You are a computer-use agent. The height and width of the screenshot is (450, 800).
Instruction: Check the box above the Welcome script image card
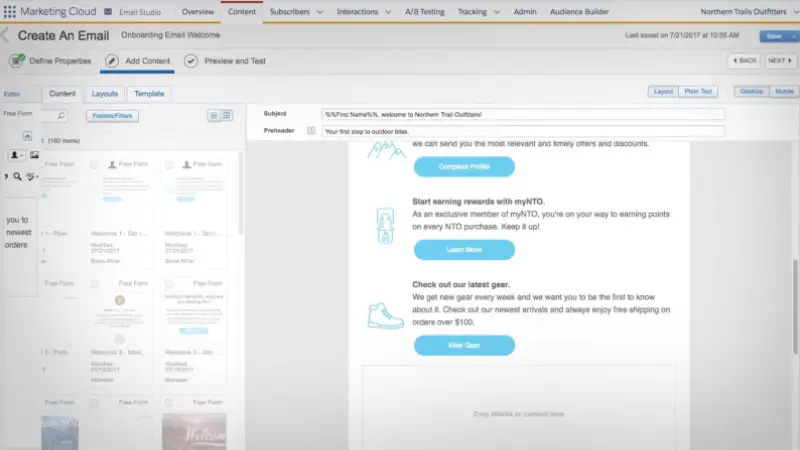click(x=169, y=403)
